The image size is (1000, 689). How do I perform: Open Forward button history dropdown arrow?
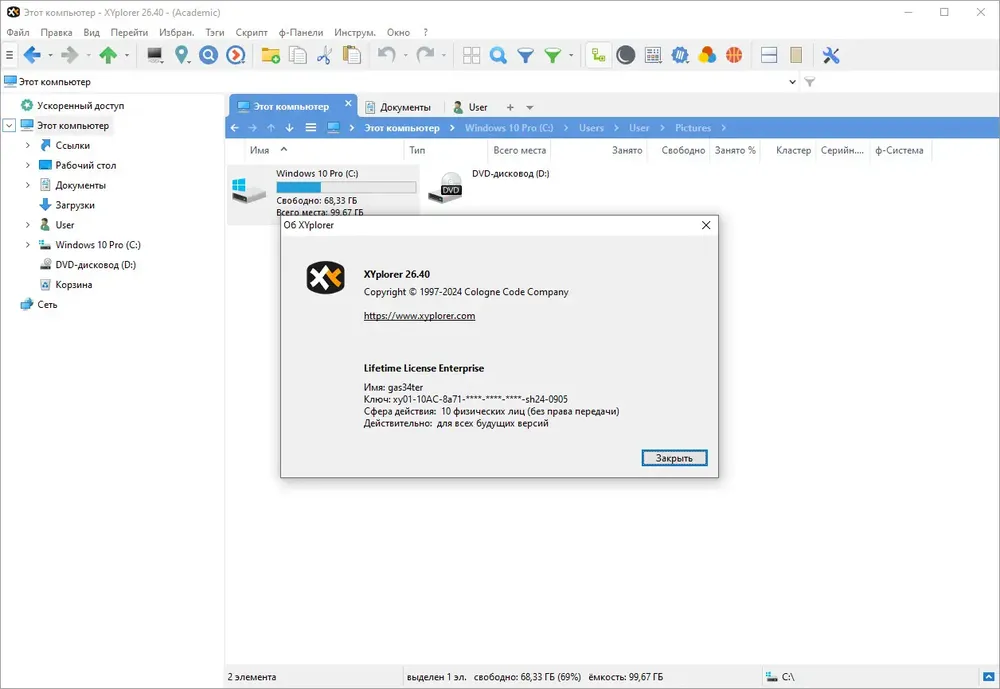coord(88,56)
